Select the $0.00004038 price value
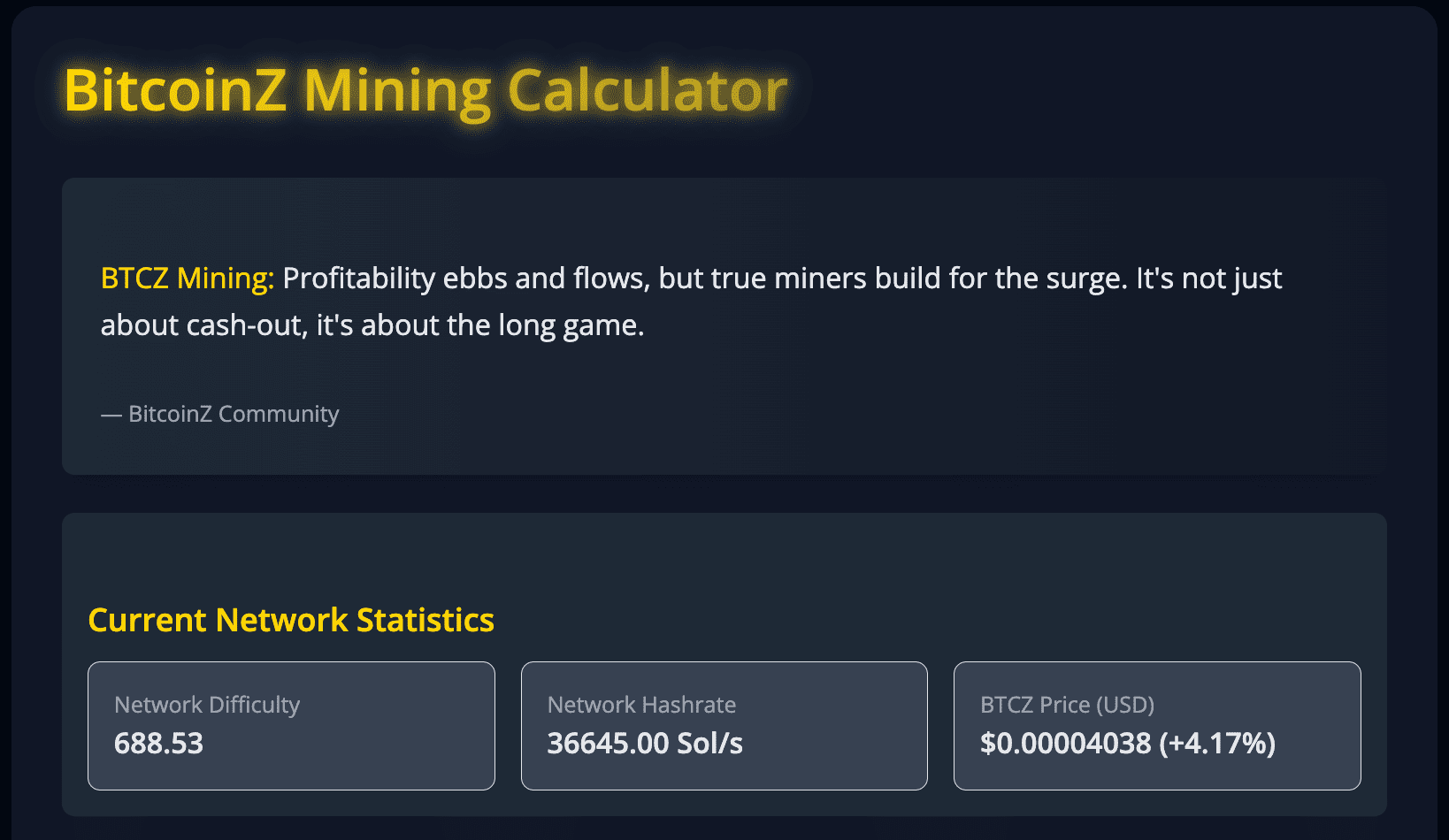This screenshot has width=1449, height=840. pos(1066,744)
